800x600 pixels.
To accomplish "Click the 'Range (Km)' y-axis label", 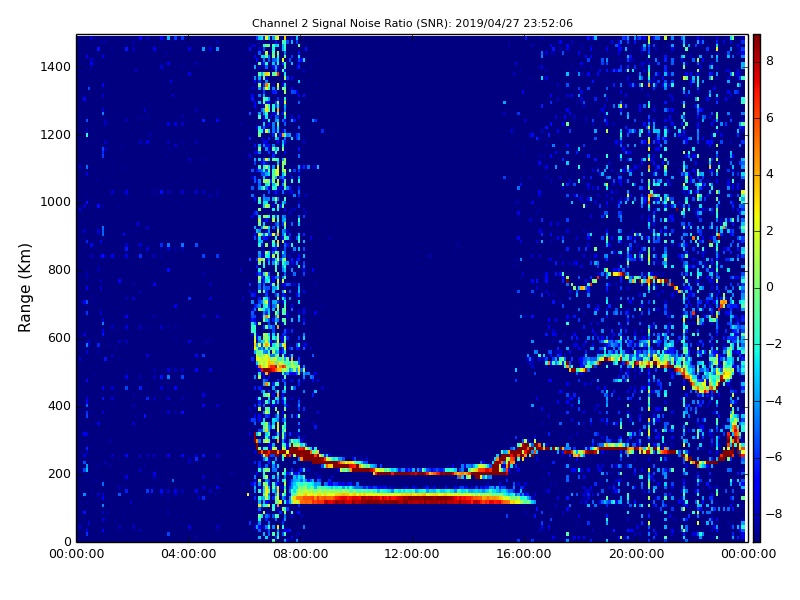I will pos(24,288).
